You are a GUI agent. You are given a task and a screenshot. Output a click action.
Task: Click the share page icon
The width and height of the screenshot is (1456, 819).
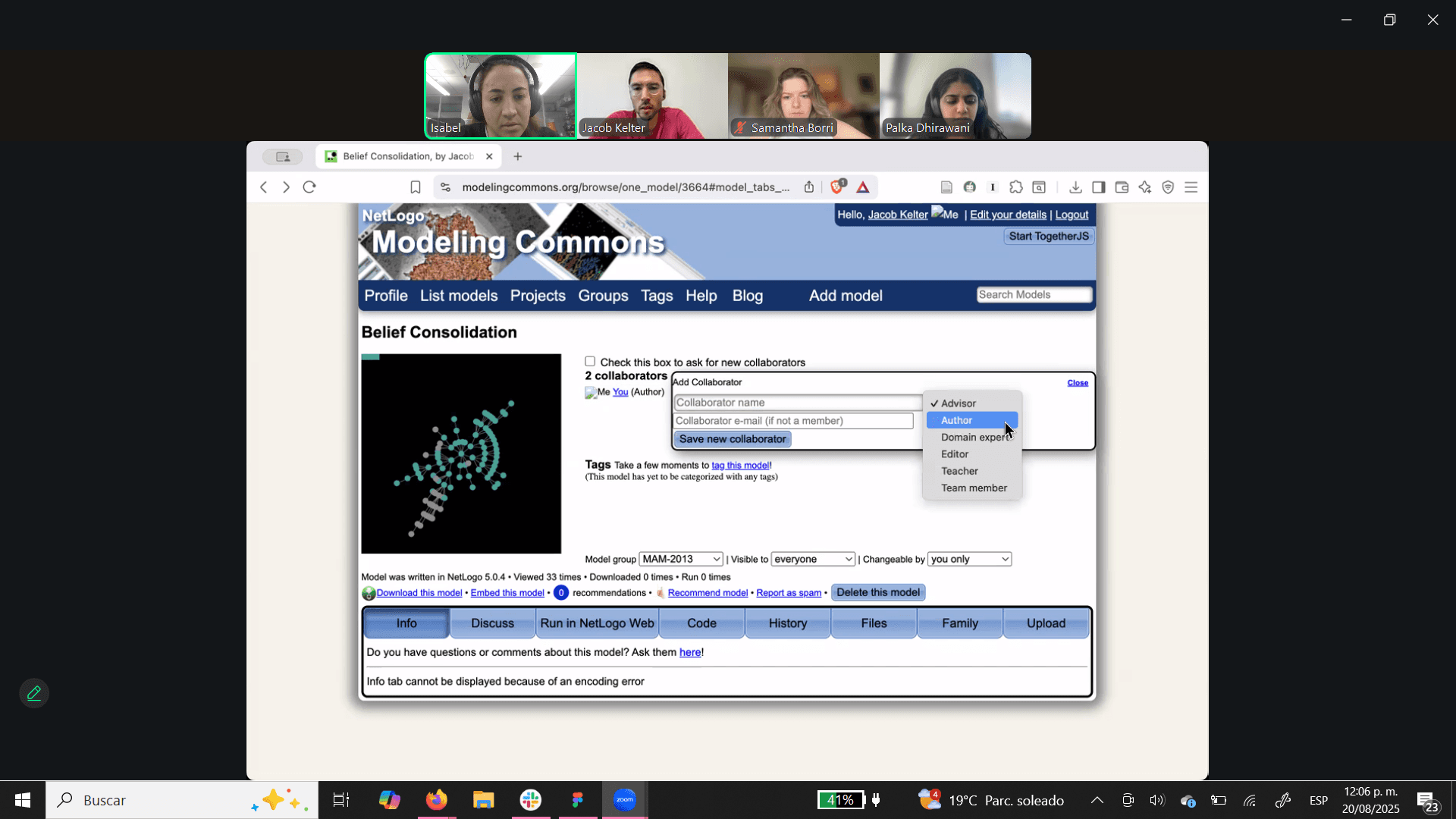tap(809, 187)
